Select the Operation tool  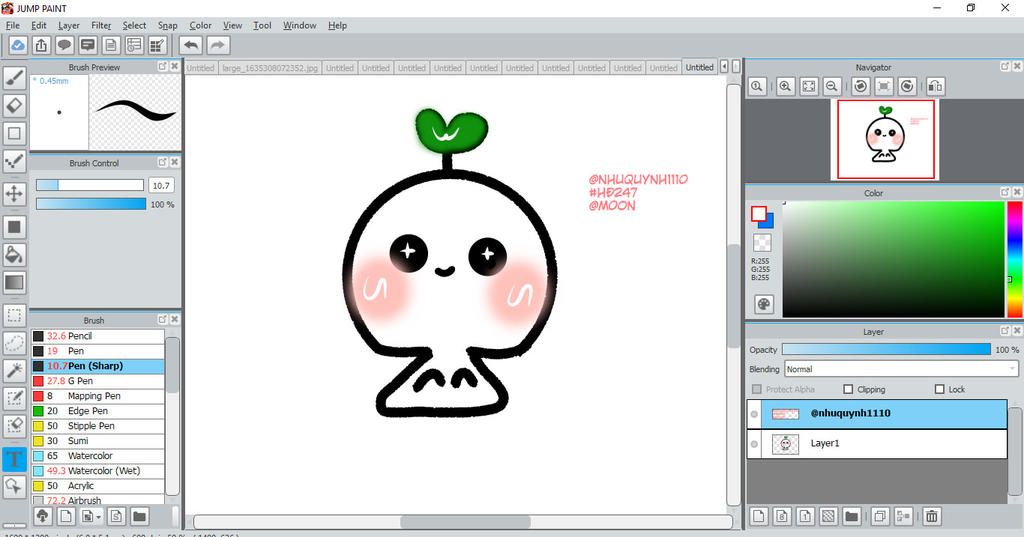(14, 486)
